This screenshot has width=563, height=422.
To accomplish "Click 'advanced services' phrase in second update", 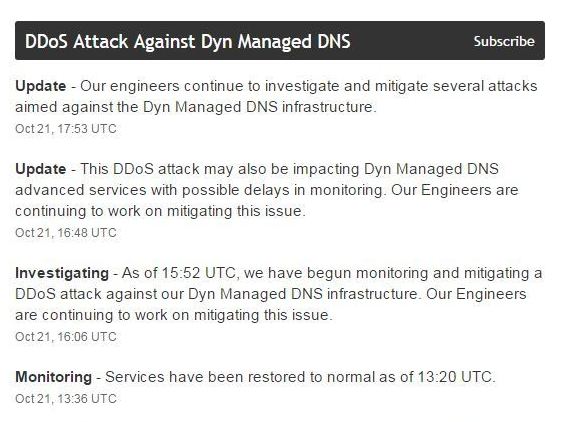I will [80, 190].
